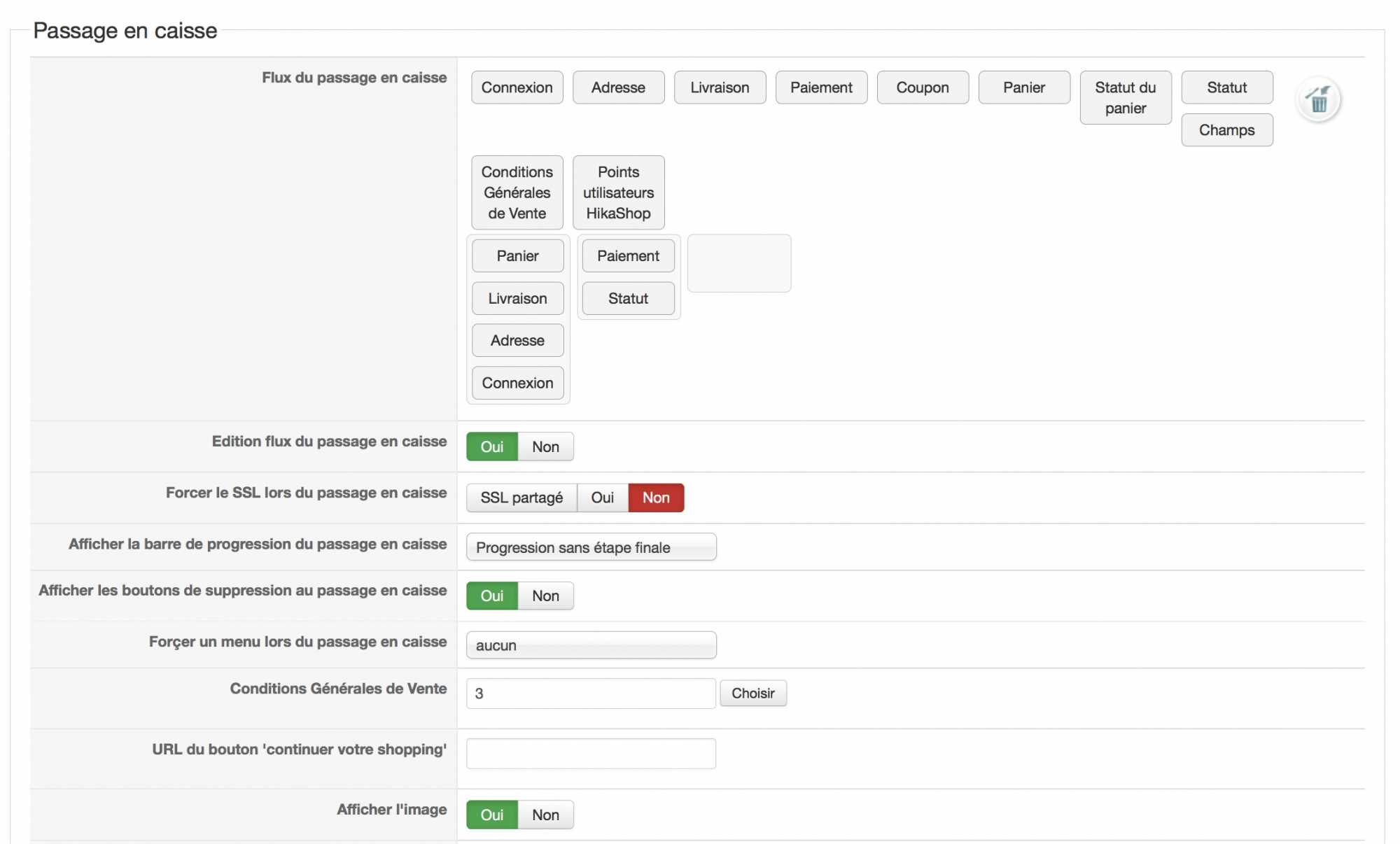Set Edition flux du passage to Non
1400x844 pixels.
click(x=545, y=446)
